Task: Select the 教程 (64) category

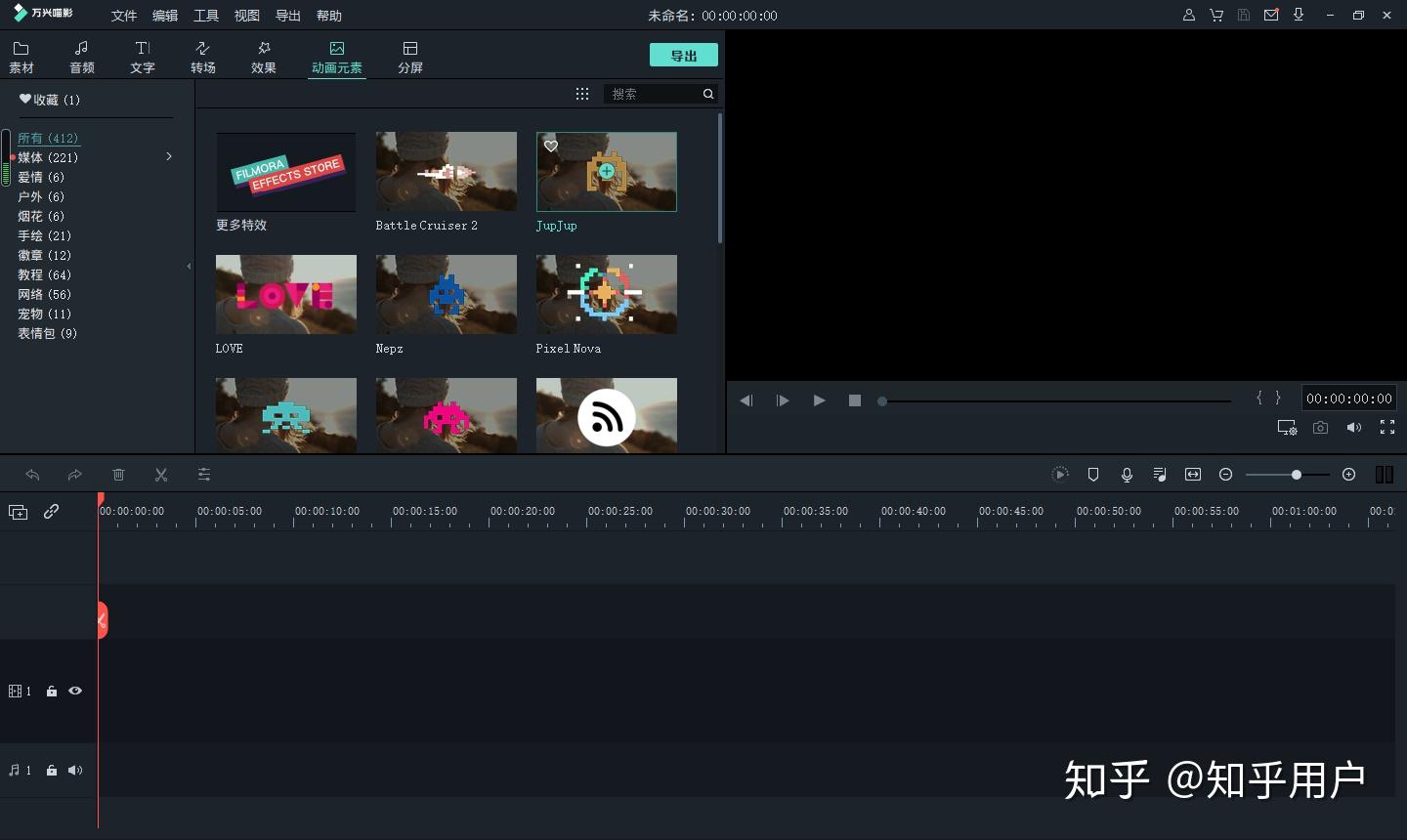Action: pyautogui.click(x=44, y=274)
